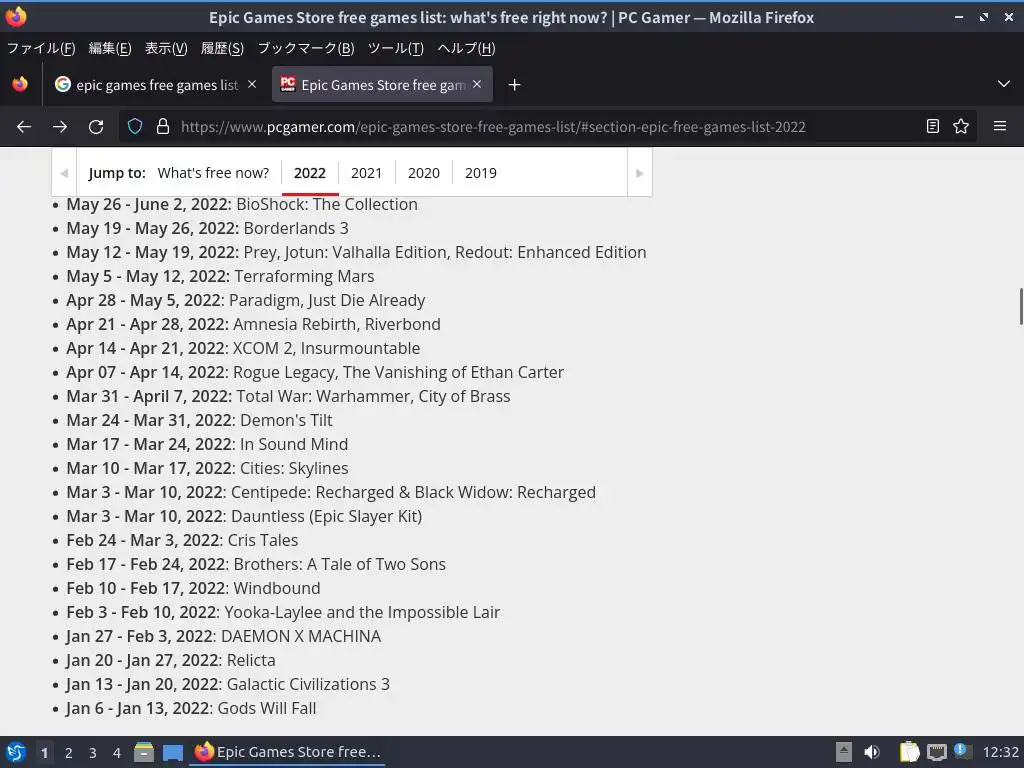Click the page vertical scrollbar thumb

[x=1021, y=305]
